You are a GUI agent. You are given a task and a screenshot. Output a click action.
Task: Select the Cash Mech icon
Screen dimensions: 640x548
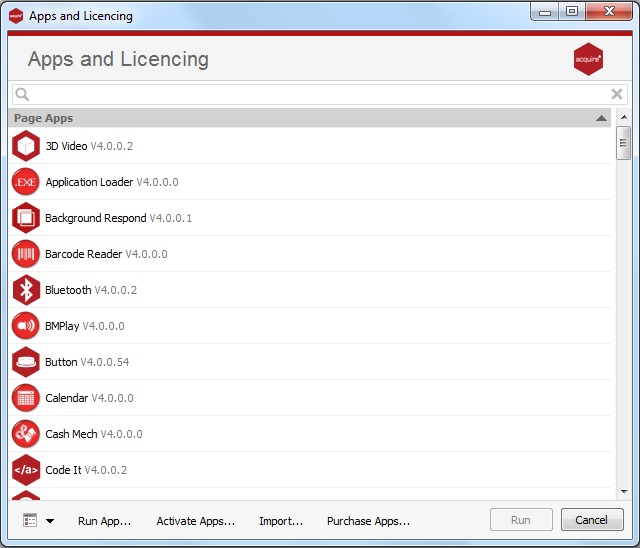tap(26, 434)
